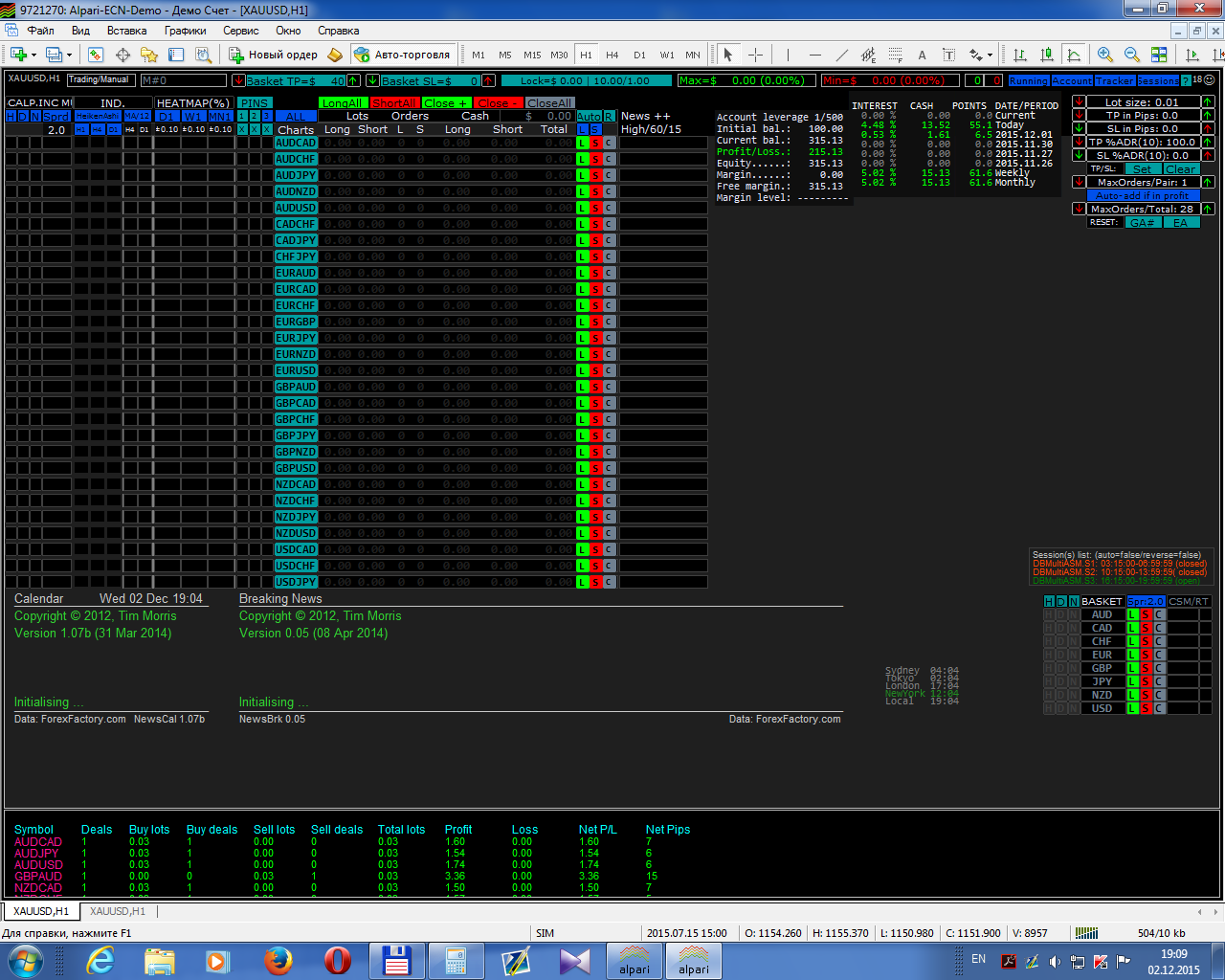Image resolution: width=1225 pixels, height=980 pixels.
Task: Open the Вид menu
Action: (x=80, y=31)
